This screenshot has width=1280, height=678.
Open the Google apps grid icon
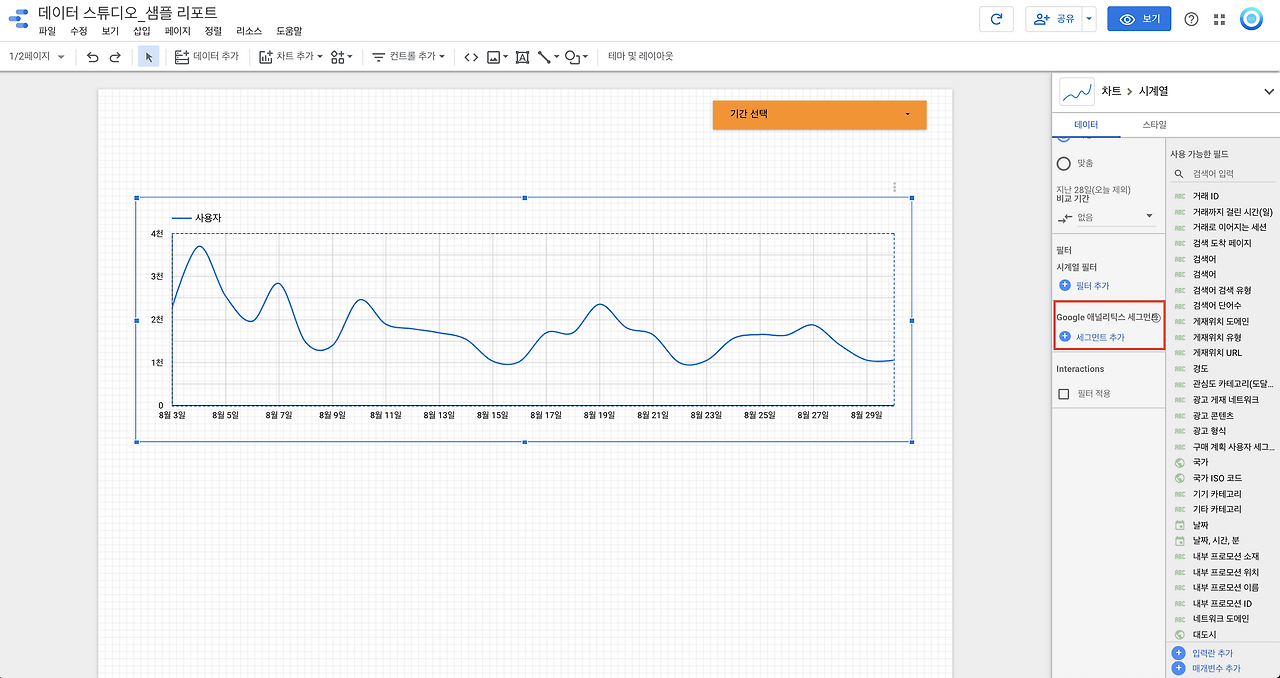1220,19
